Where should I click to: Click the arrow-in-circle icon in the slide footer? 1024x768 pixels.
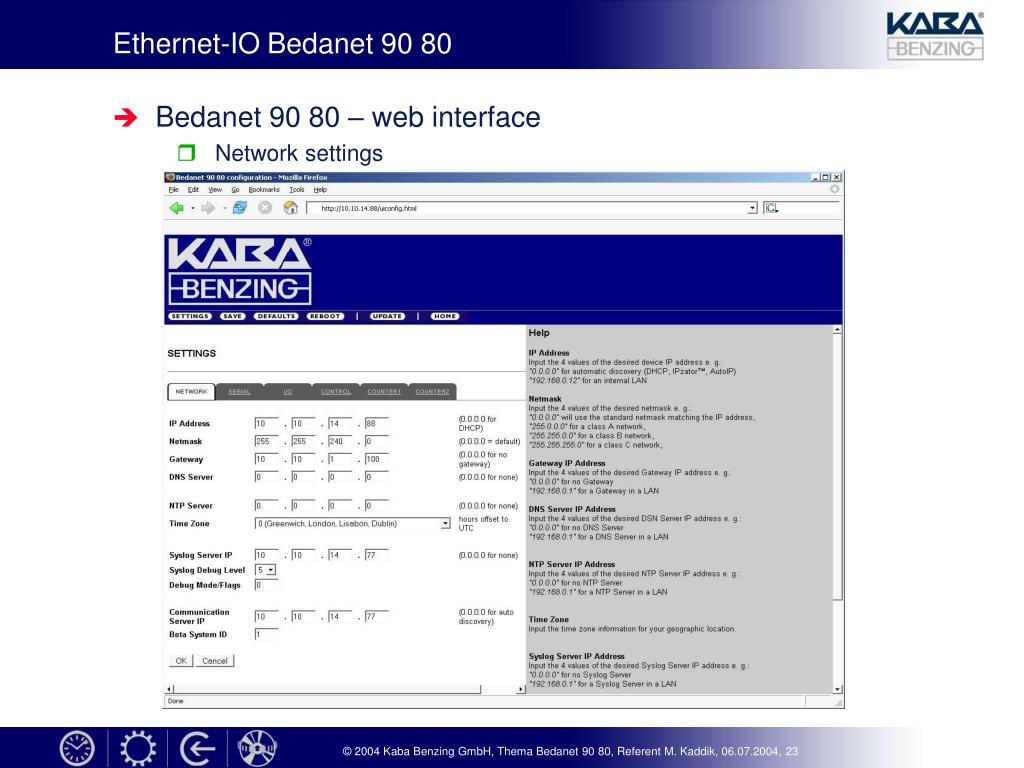197,748
